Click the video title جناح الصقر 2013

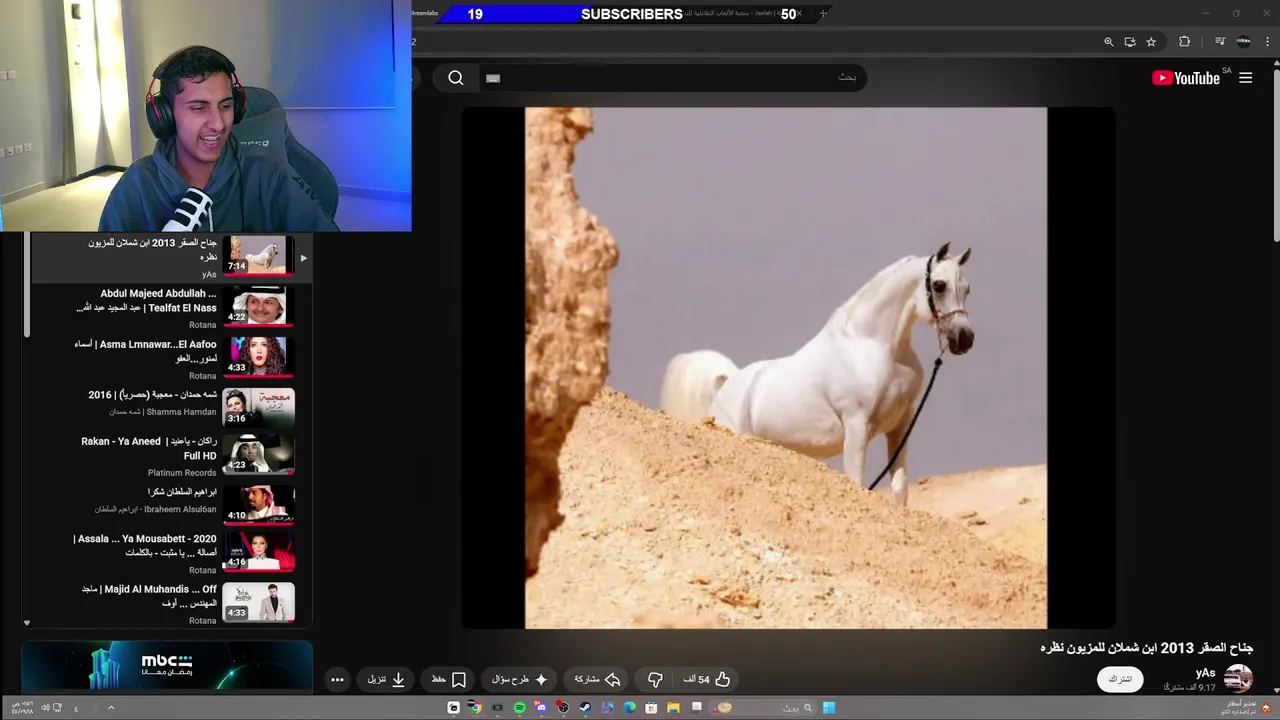pos(1146,648)
